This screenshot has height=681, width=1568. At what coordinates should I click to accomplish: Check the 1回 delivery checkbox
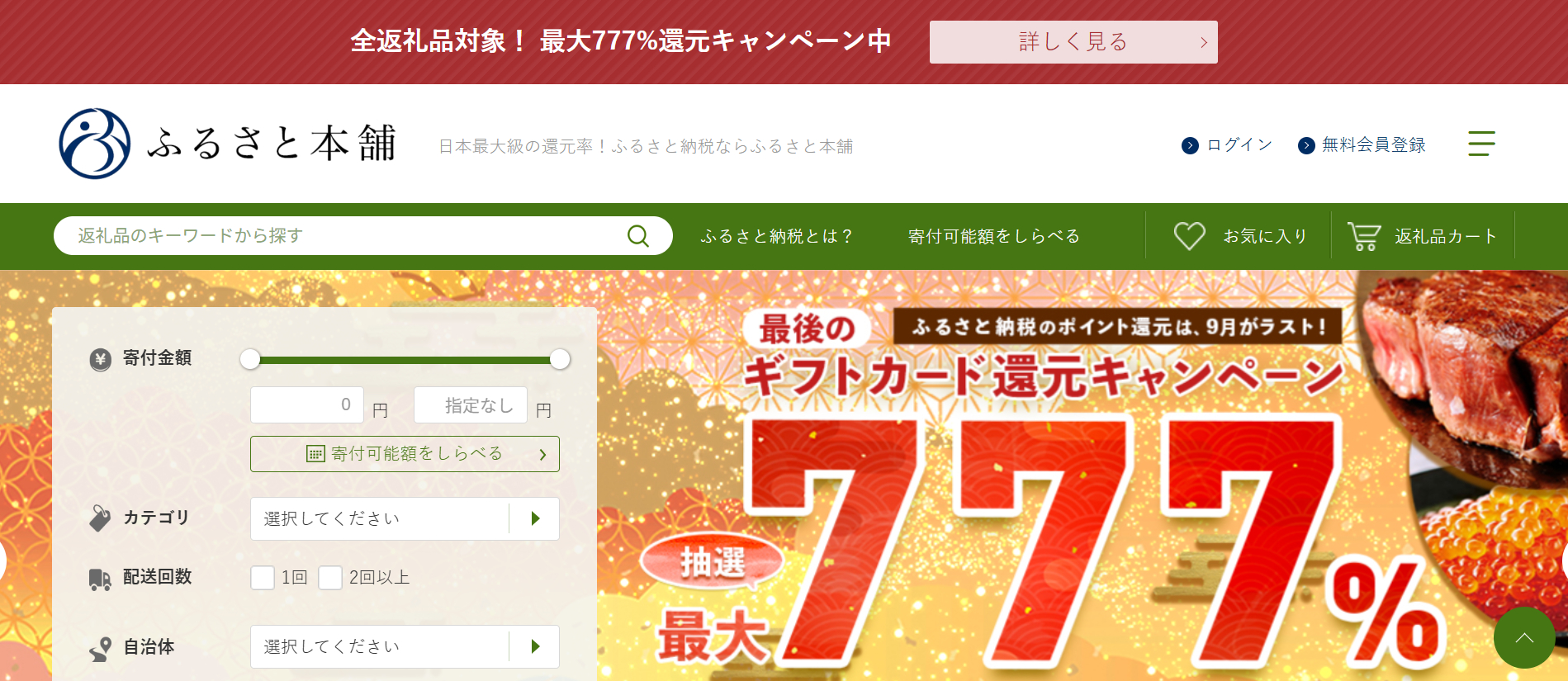[263, 578]
